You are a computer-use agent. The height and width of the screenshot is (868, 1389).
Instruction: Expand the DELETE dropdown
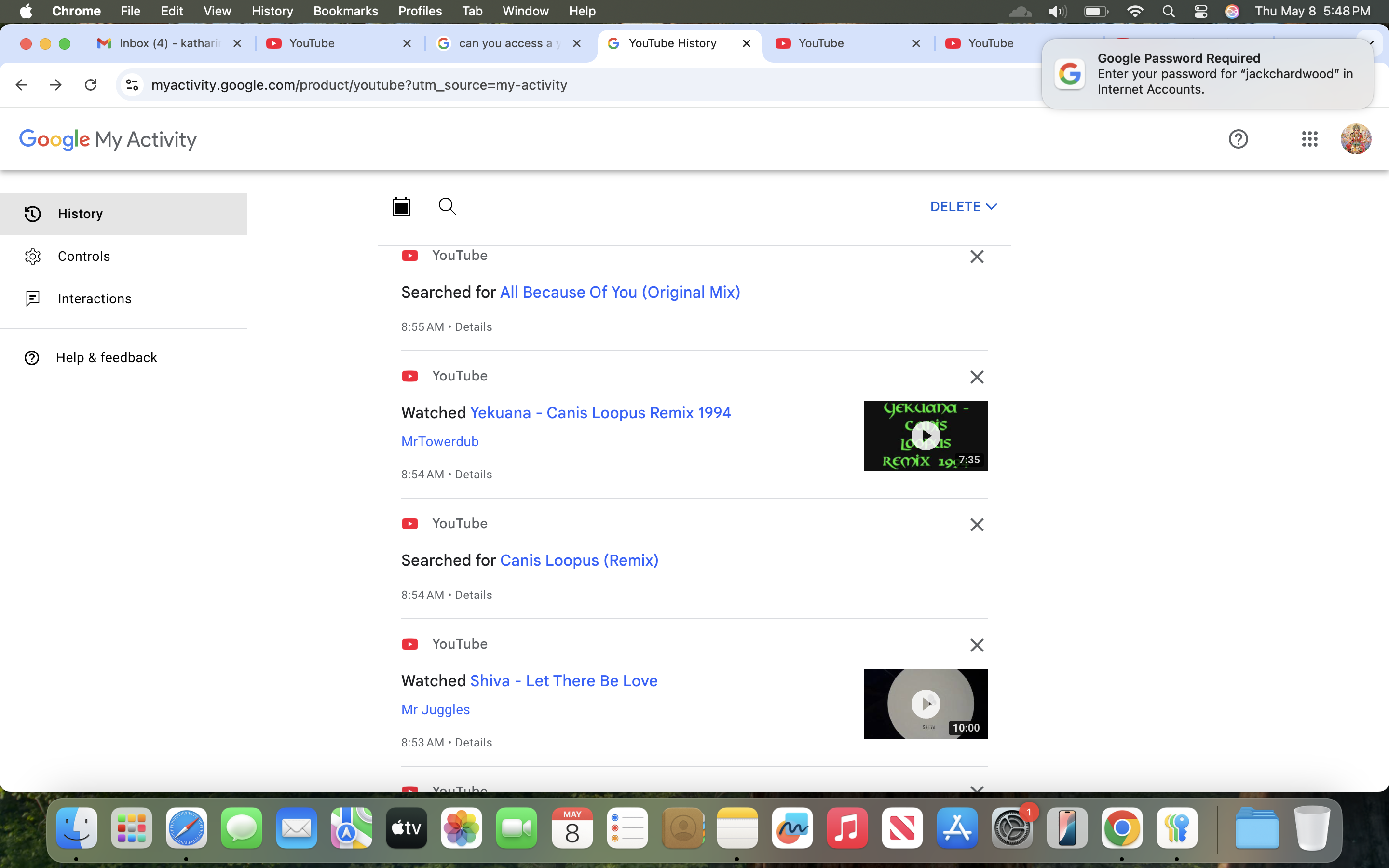tap(963, 207)
